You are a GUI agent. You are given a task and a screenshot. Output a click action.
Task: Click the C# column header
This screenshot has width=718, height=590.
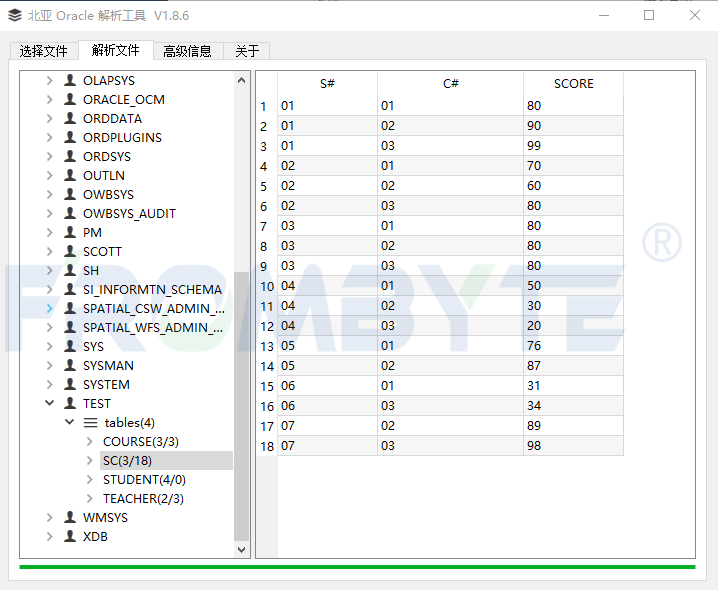pyautogui.click(x=451, y=83)
